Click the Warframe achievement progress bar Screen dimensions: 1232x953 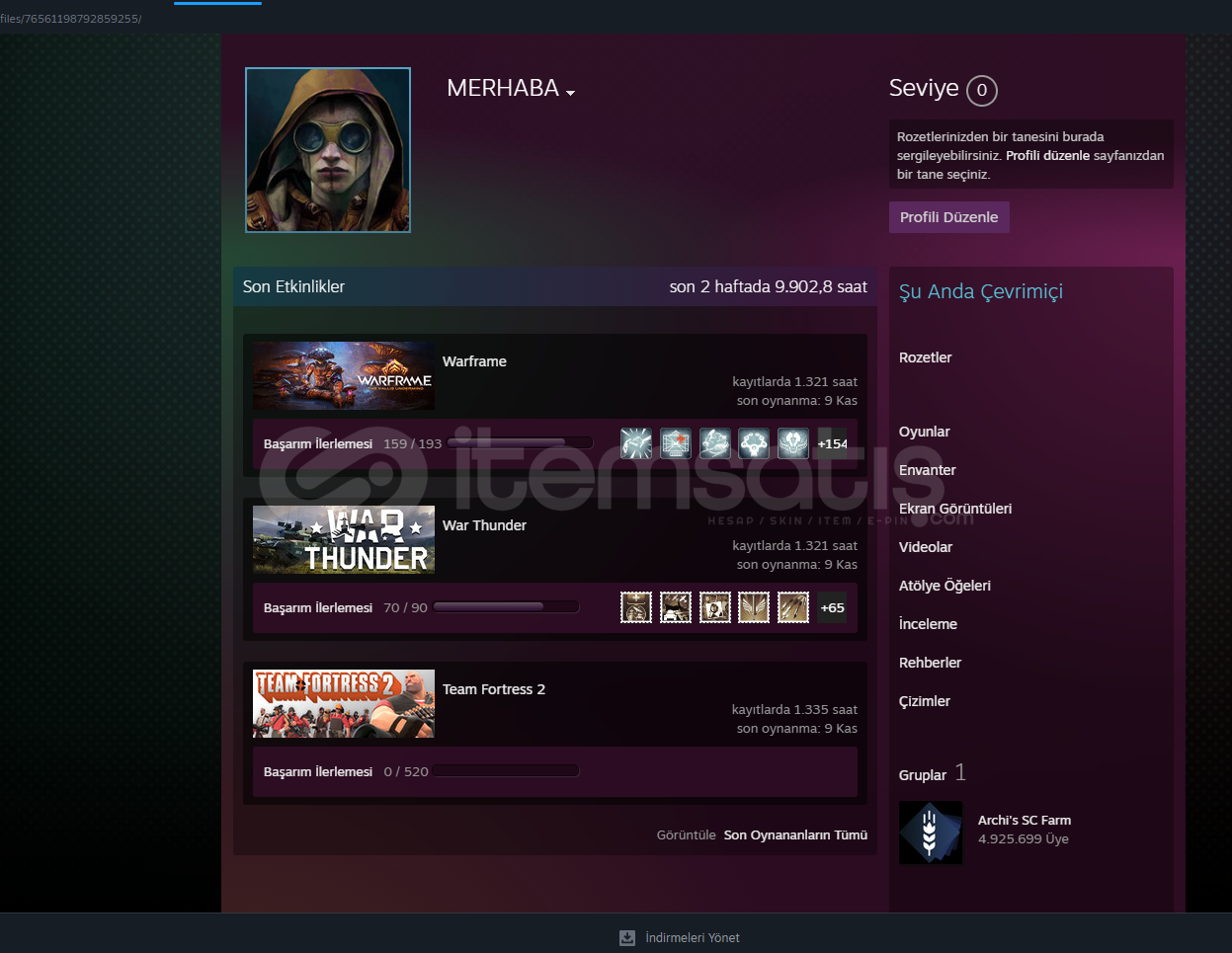[x=520, y=443]
